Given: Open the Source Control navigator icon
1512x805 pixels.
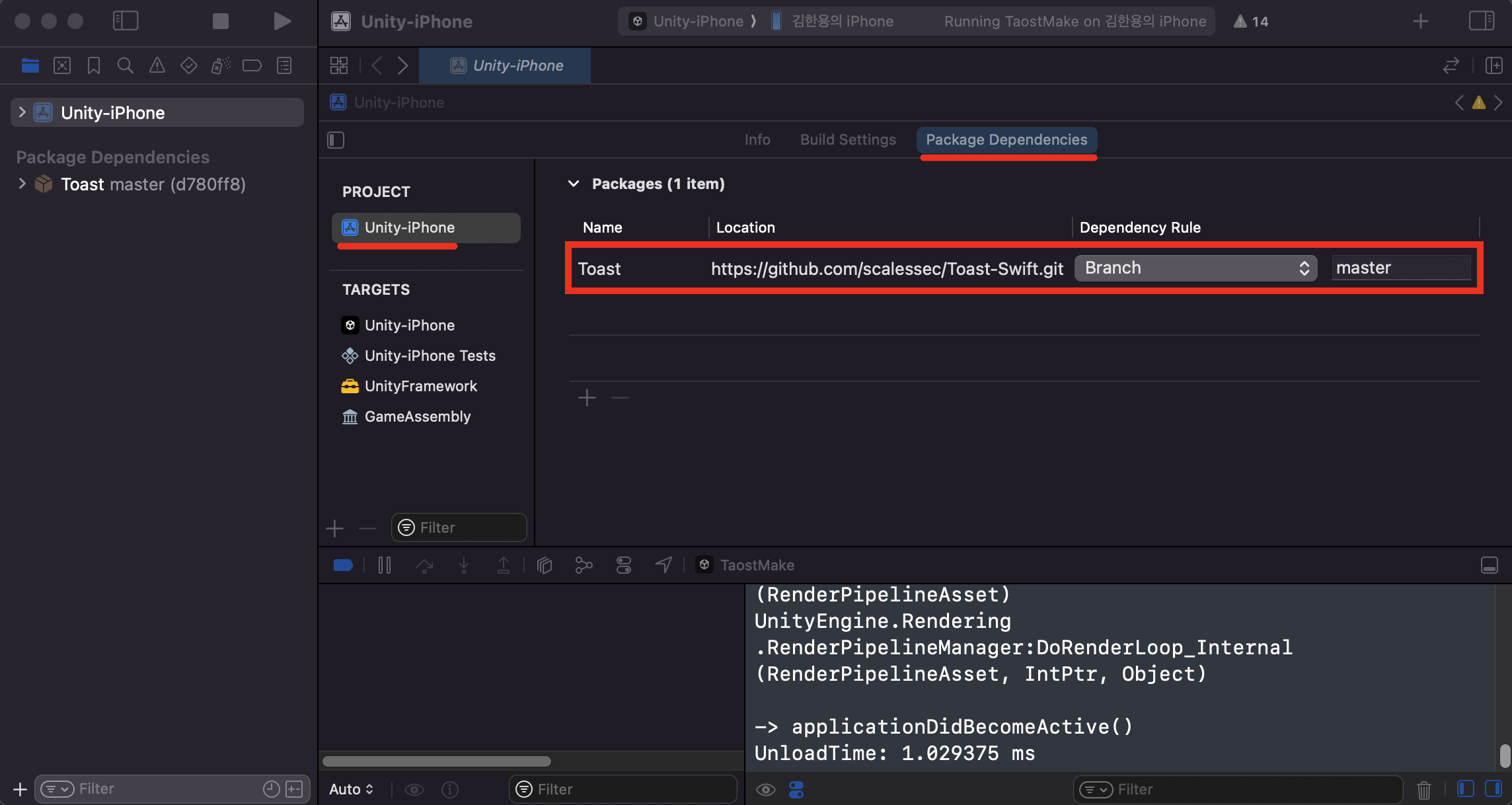Looking at the screenshot, I should tap(62, 65).
